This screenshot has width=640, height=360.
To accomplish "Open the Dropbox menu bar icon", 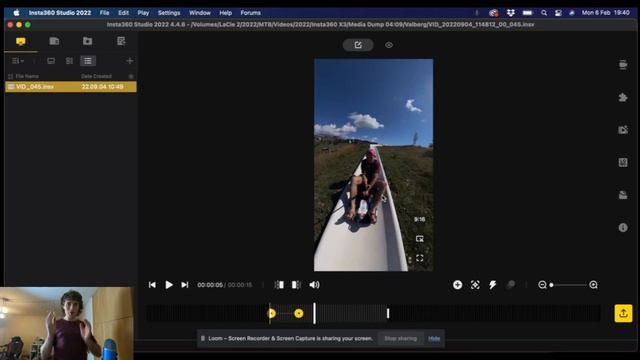I will (x=511, y=13).
